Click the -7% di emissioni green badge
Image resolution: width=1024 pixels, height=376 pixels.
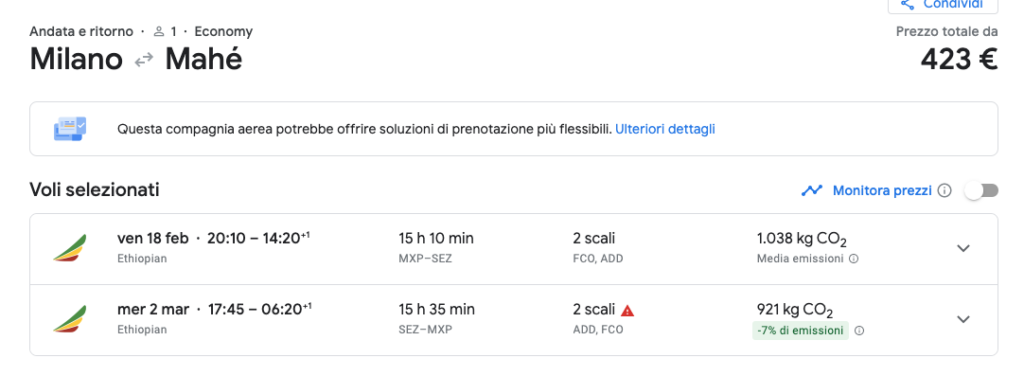pyautogui.click(x=800, y=330)
